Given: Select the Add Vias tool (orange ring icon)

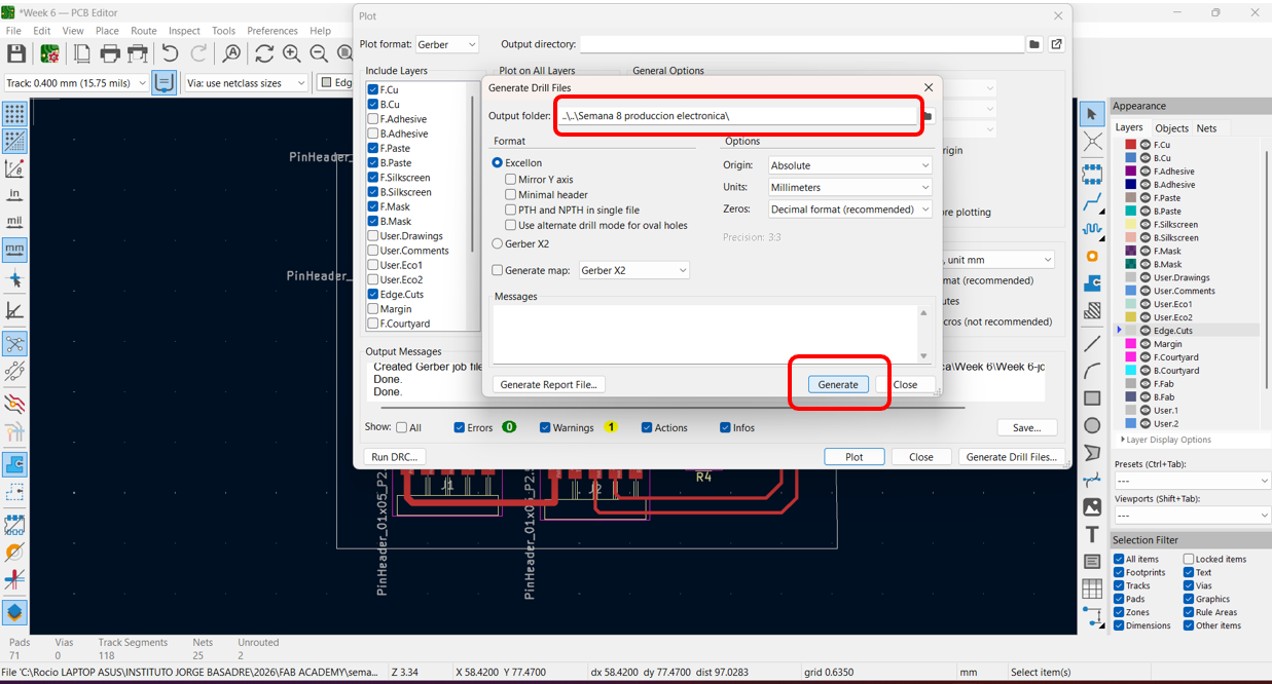Looking at the screenshot, I should tap(1092, 256).
